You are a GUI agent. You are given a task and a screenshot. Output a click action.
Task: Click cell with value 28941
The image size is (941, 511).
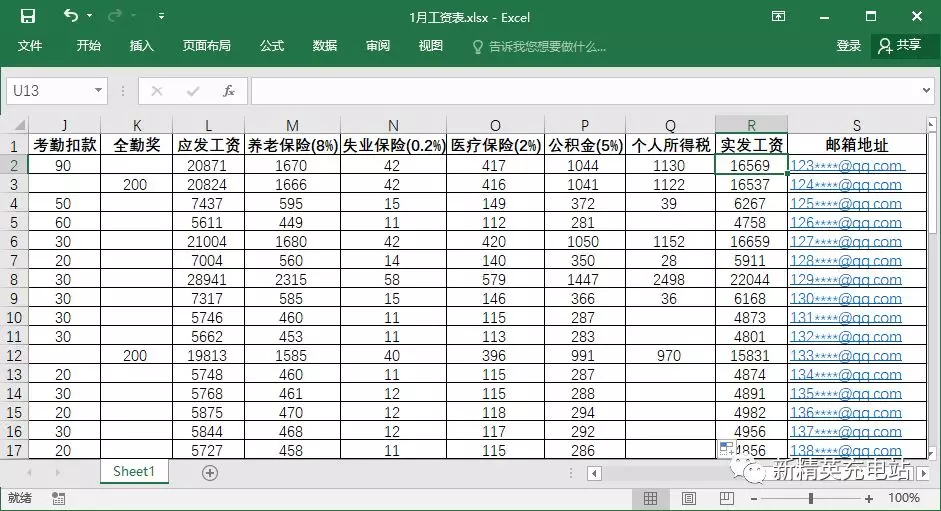[207, 279]
